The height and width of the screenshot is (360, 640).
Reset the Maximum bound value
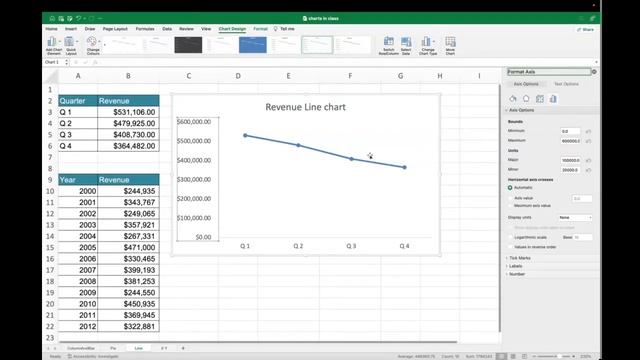(588, 141)
